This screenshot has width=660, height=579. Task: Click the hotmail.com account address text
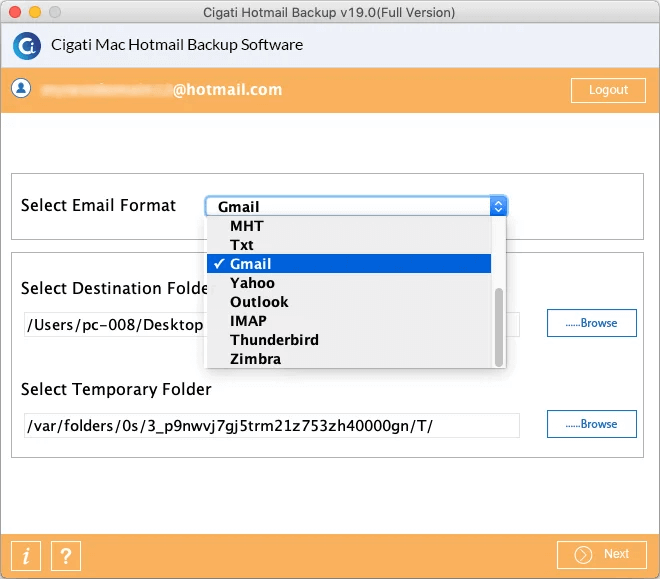(x=162, y=90)
